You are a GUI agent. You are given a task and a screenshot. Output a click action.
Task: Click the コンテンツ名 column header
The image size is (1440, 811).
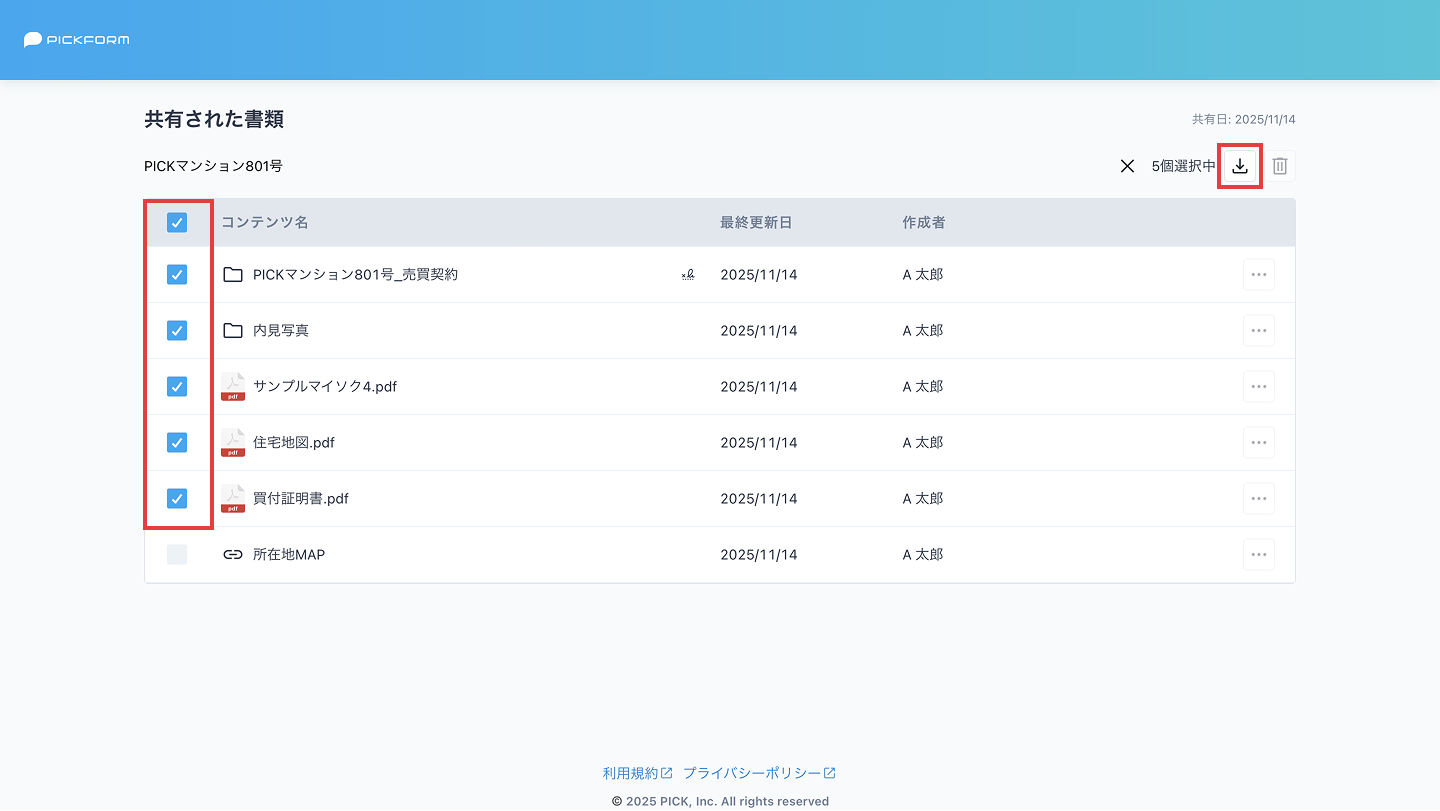[x=265, y=223]
